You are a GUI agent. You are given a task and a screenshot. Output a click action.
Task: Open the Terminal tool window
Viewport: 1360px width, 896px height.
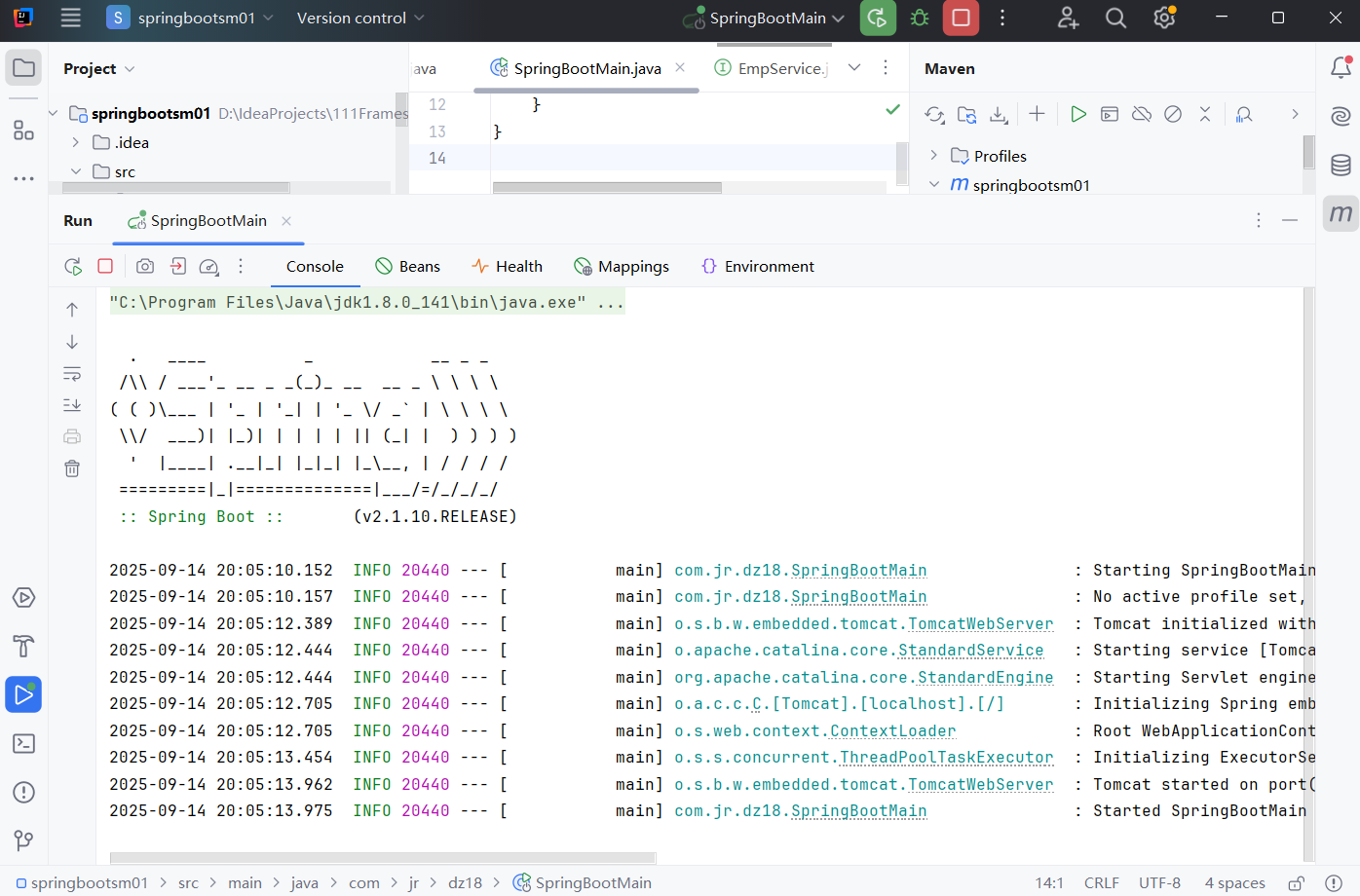tap(23, 743)
